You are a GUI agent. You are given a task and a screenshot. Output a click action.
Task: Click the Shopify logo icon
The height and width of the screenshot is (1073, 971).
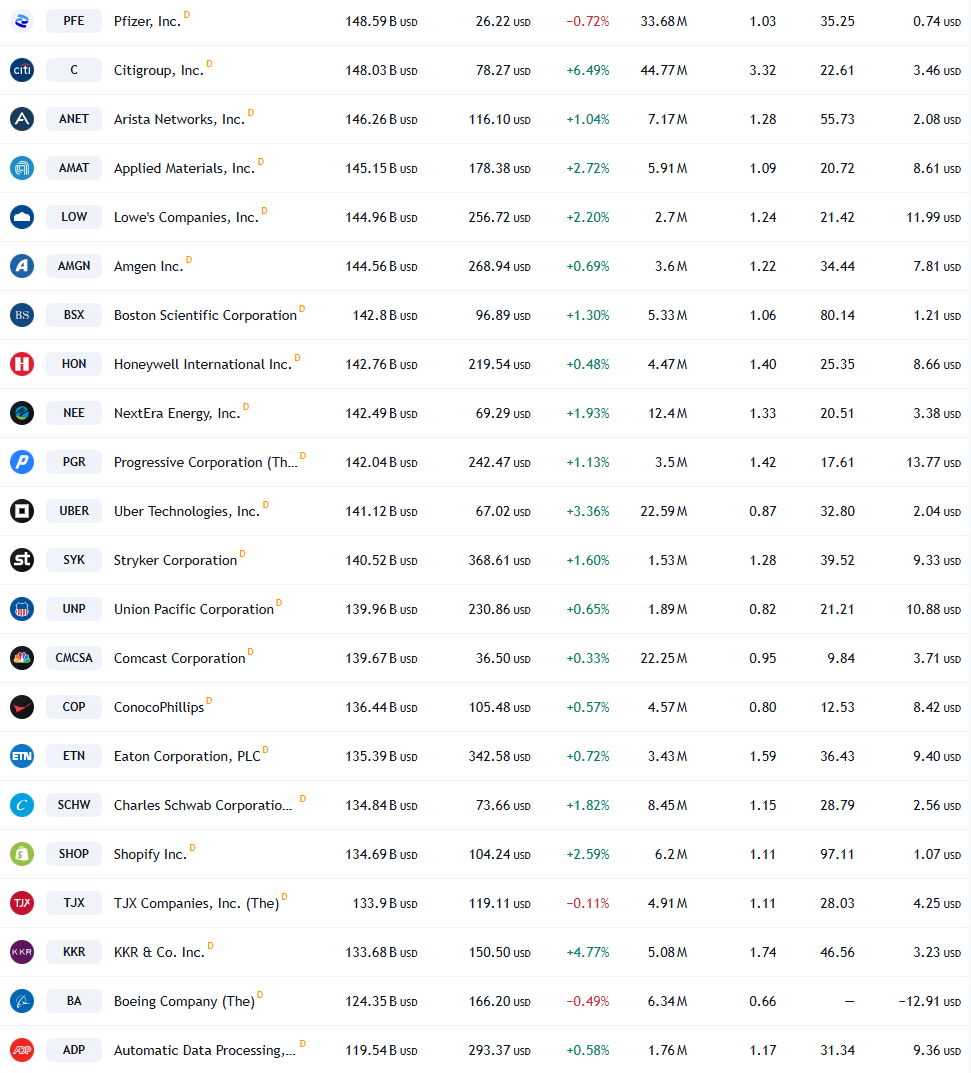click(x=22, y=854)
